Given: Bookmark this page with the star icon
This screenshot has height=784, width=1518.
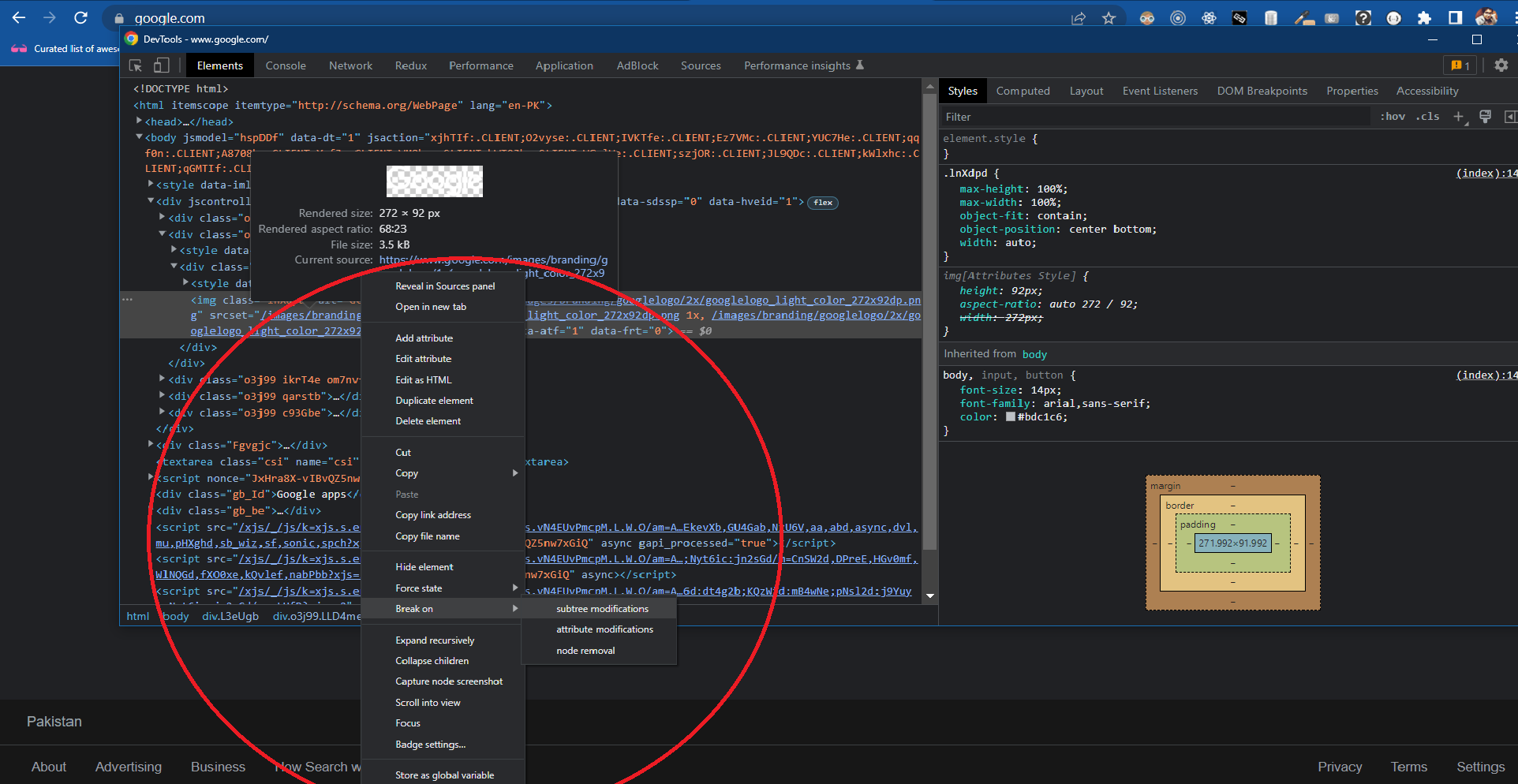Looking at the screenshot, I should tap(1109, 18).
